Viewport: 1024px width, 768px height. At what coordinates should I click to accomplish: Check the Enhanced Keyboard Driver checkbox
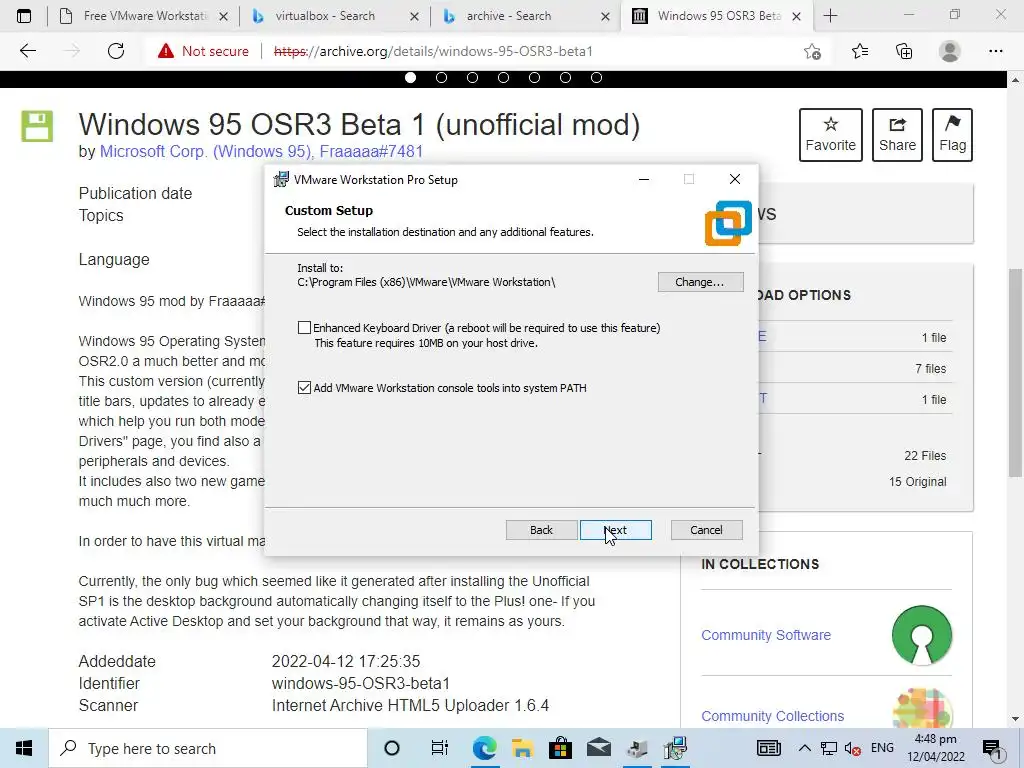pyautogui.click(x=304, y=328)
